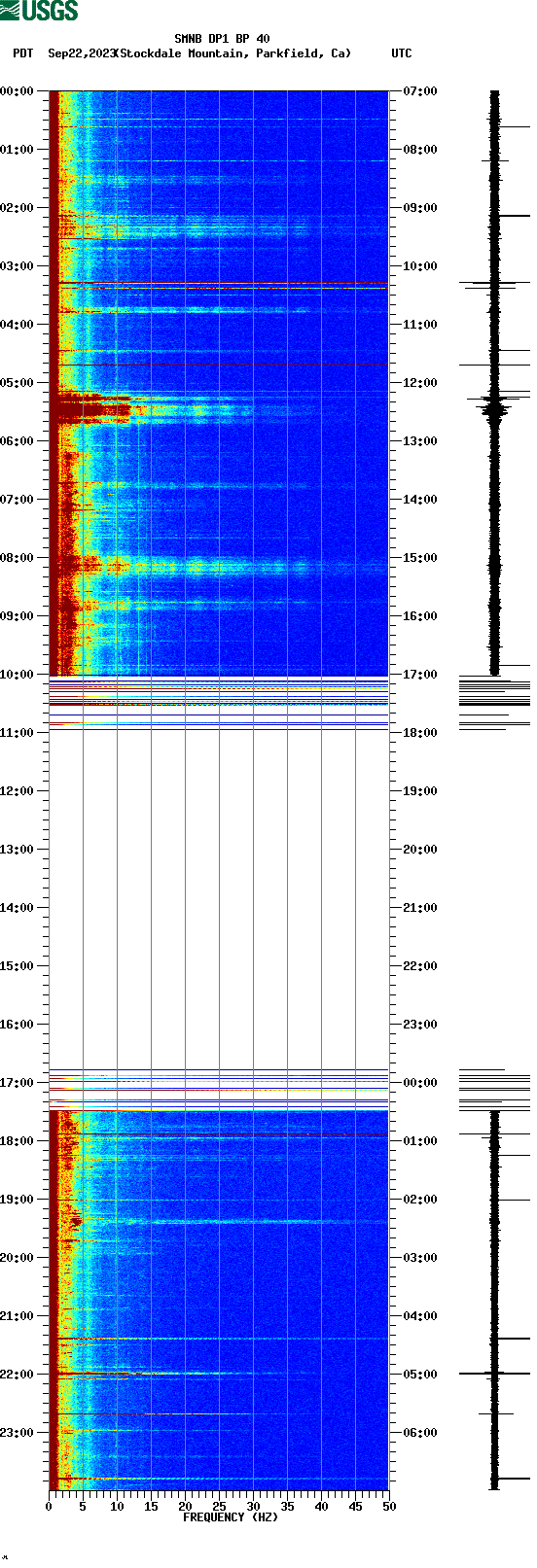Click the date text 'Sep22,2023'

(x=81, y=53)
